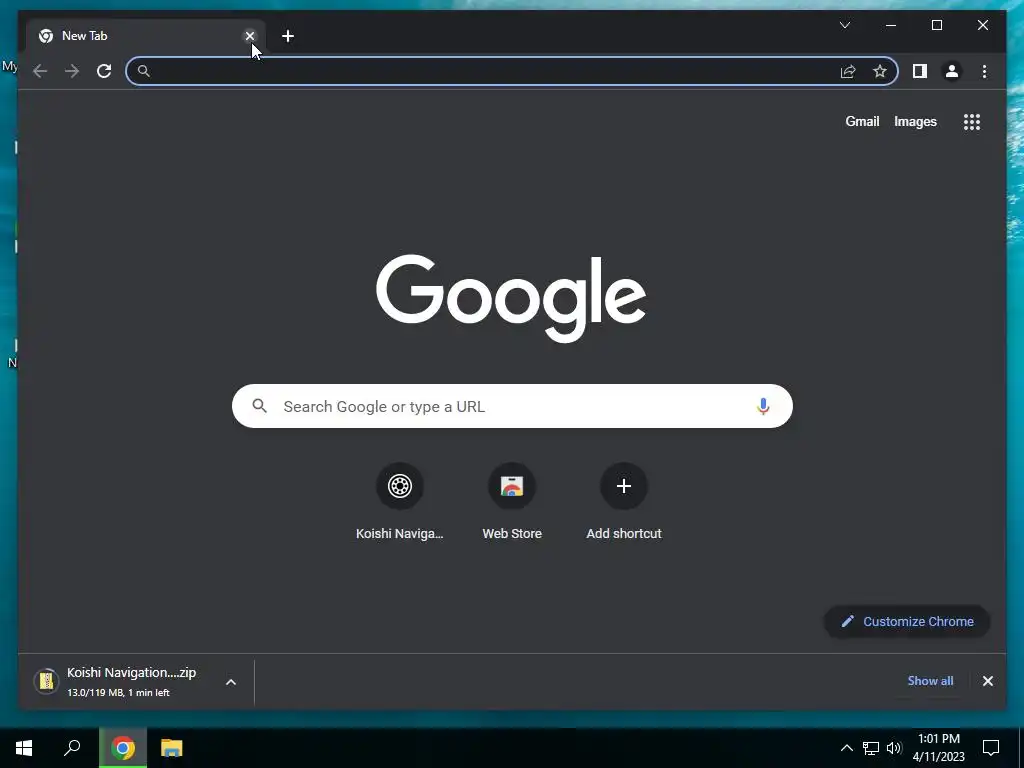This screenshot has width=1024, height=768.
Task: Show all downloads
Action: click(930, 680)
